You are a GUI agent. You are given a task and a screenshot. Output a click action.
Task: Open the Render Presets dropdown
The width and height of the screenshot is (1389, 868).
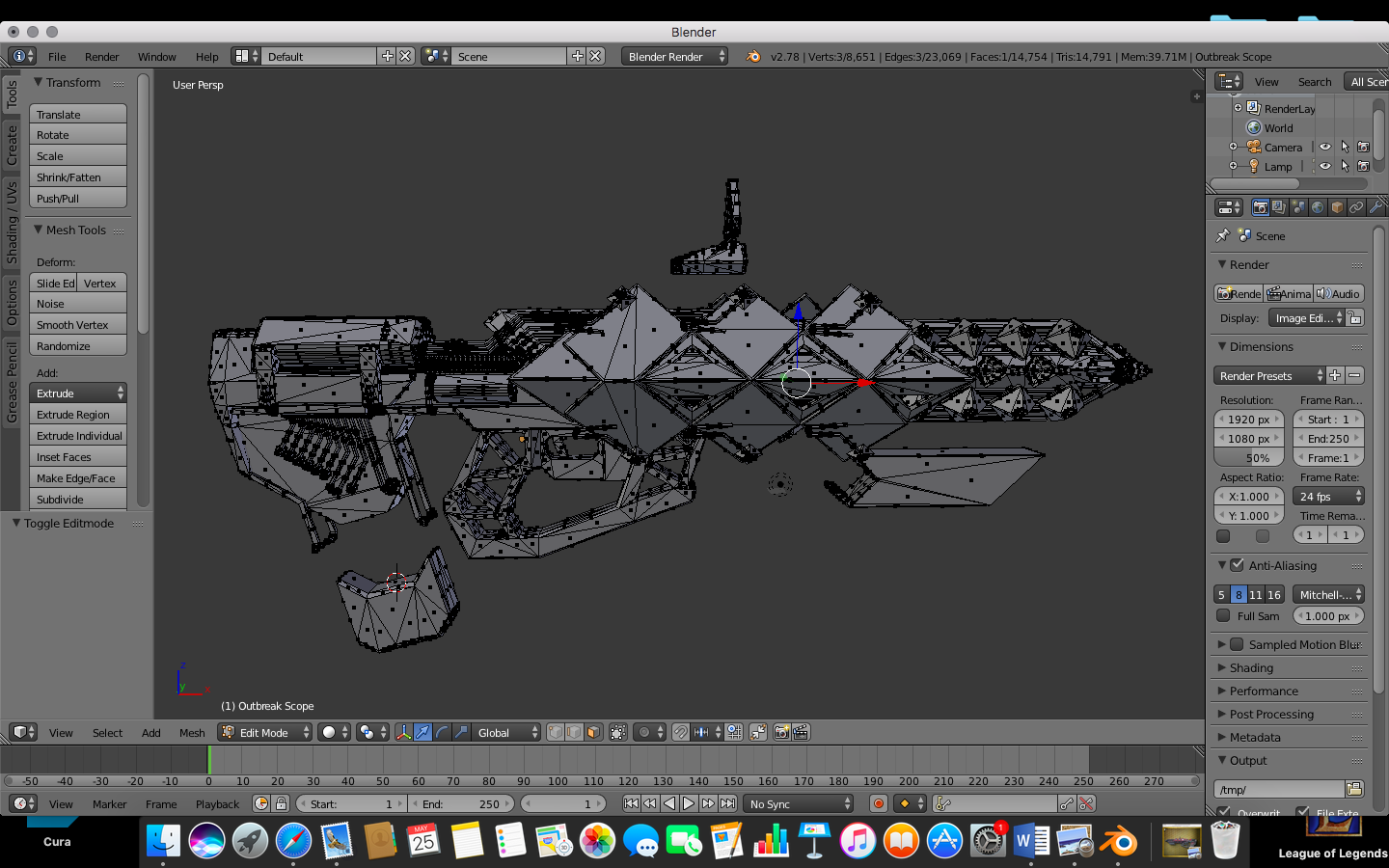(1269, 375)
